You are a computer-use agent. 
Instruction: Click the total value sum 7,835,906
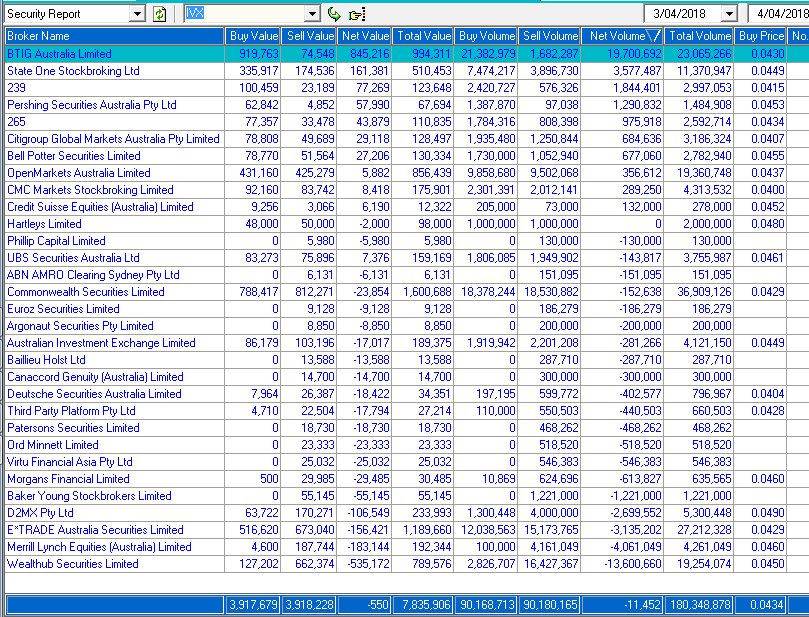[x=426, y=605]
